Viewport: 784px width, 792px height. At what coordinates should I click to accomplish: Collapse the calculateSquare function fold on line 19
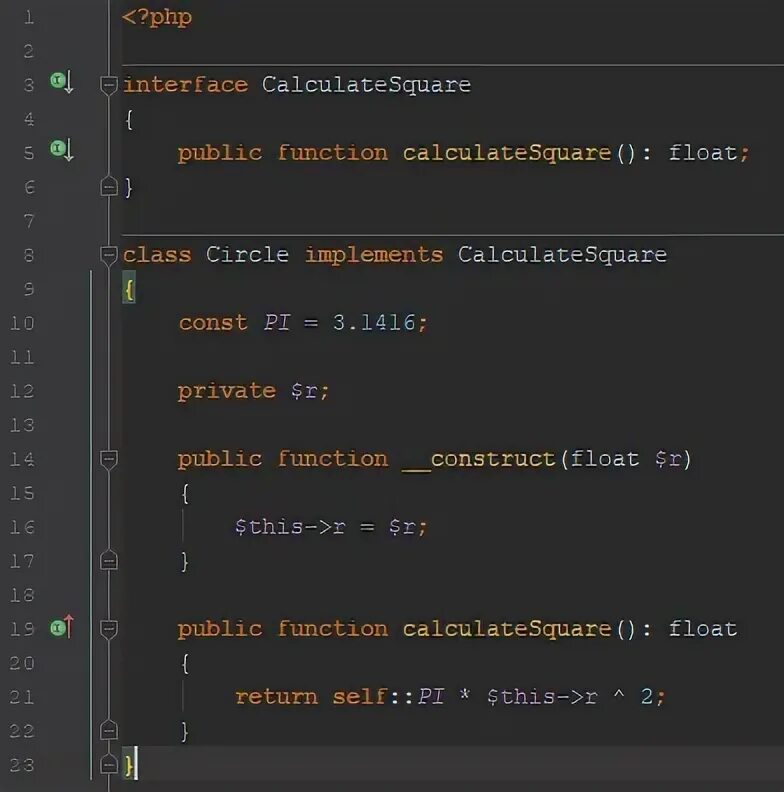[109, 629]
